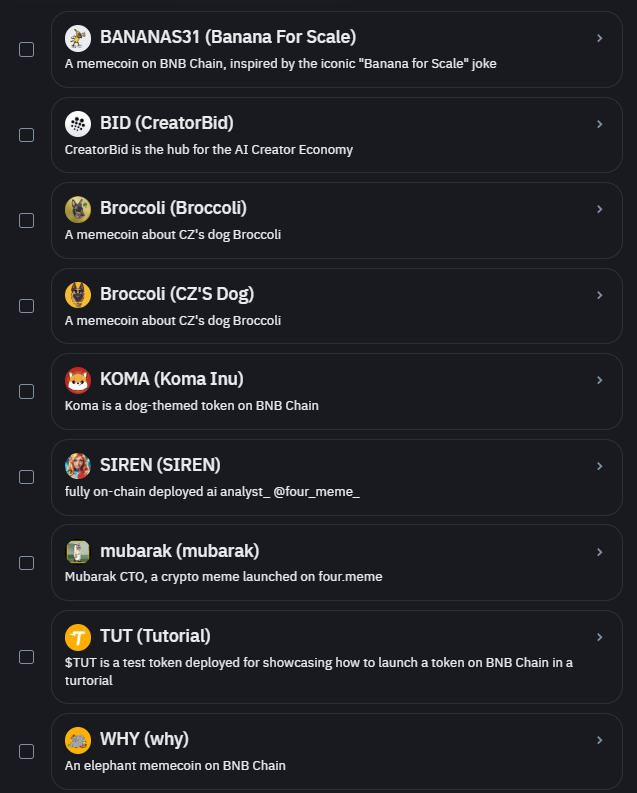The height and width of the screenshot is (793, 637).
Task: Expand the SIREN row chevron
Action: tap(599, 466)
